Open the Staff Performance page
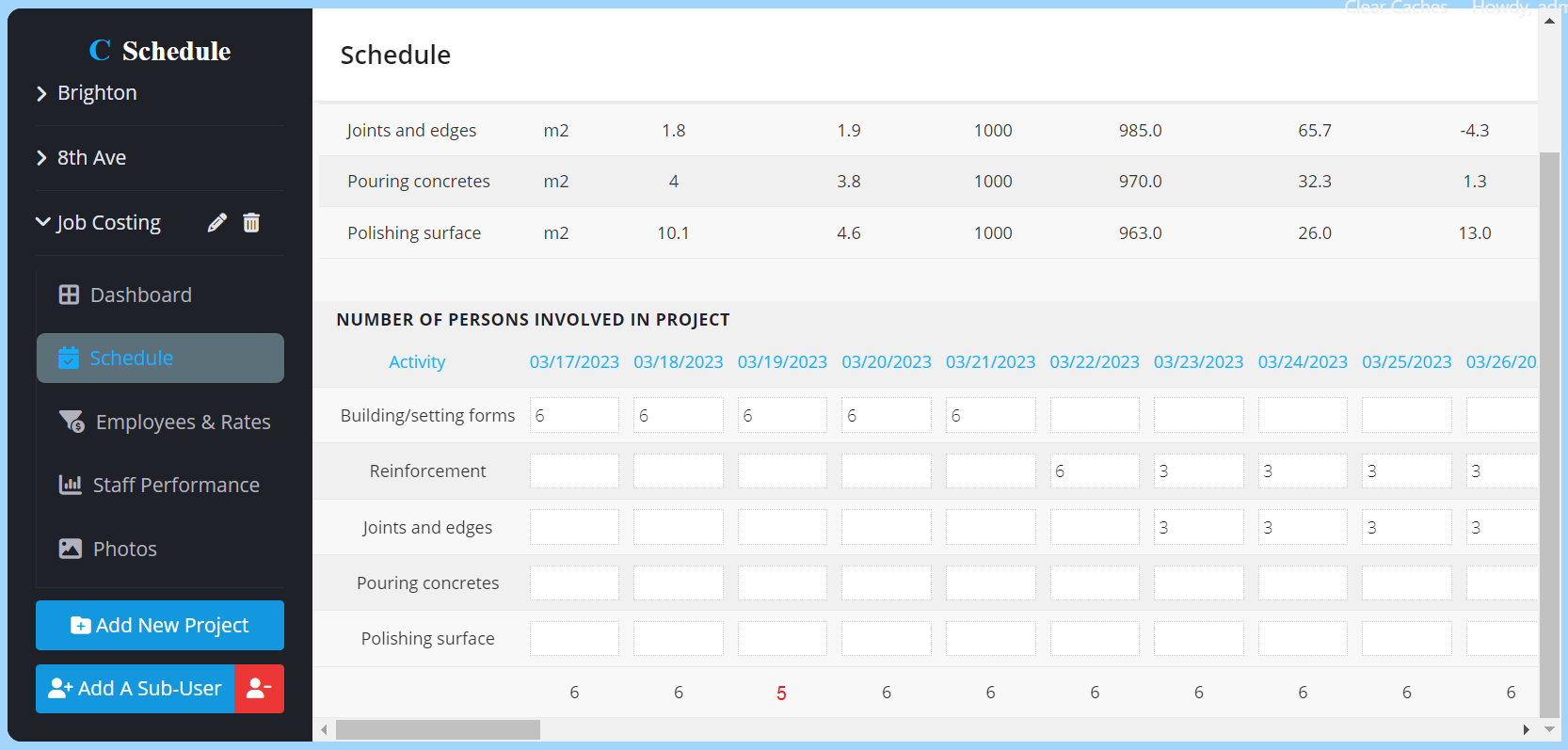The height and width of the screenshot is (750, 1568). click(x=176, y=486)
